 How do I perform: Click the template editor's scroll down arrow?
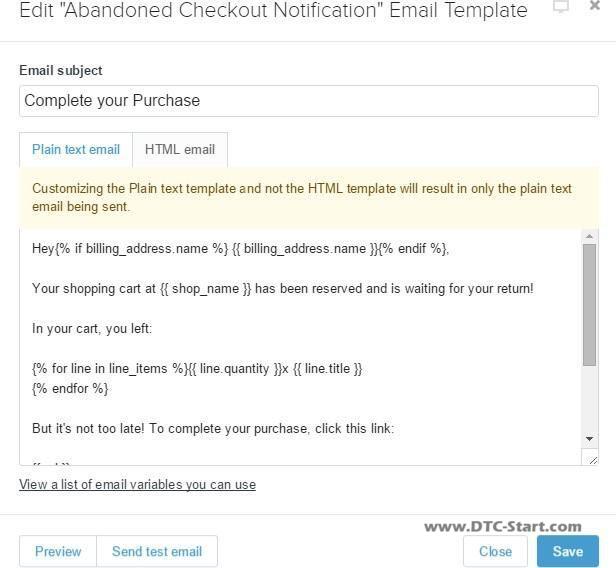[x=589, y=439]
